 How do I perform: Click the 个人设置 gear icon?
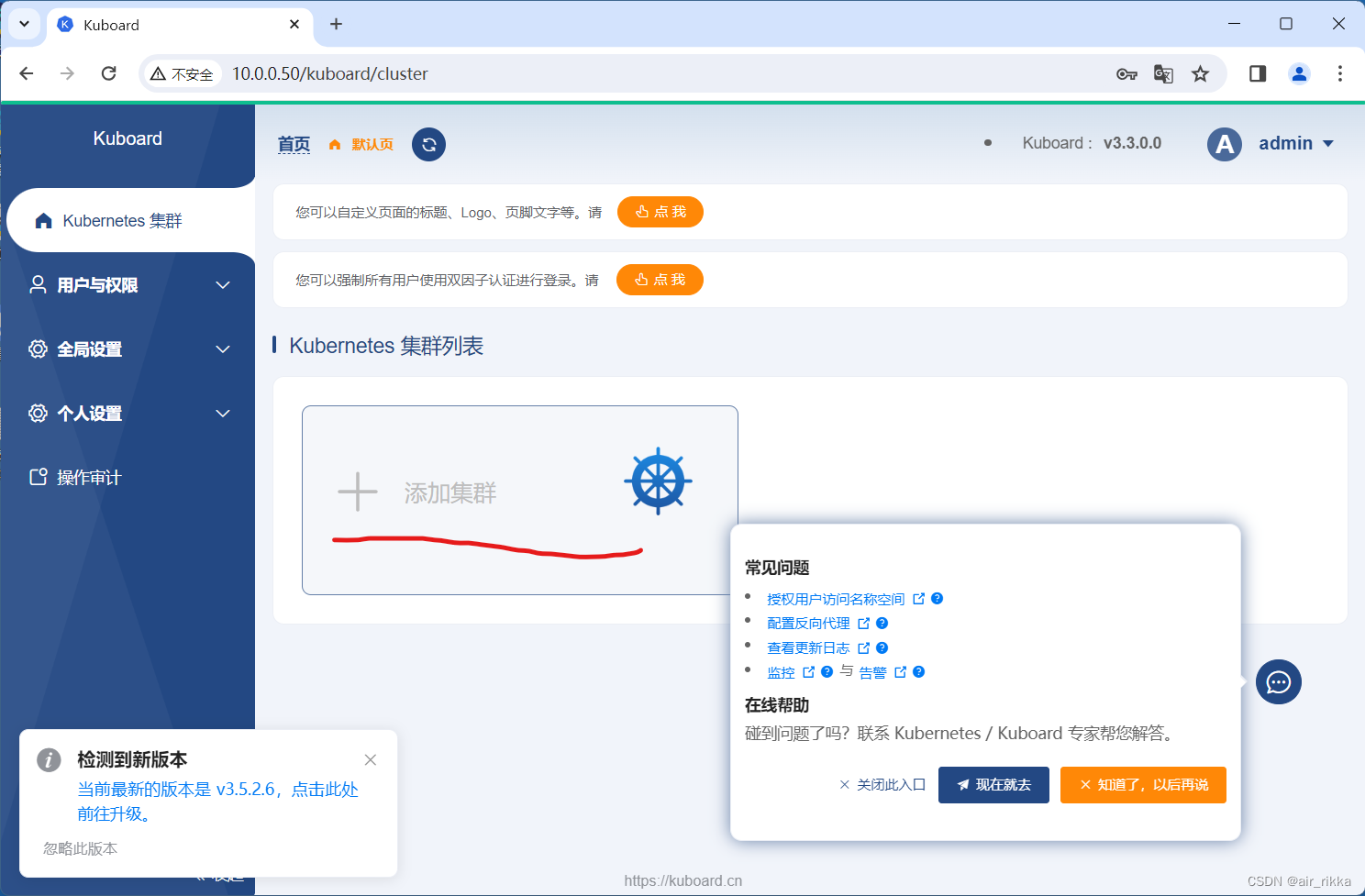tap(38, 413)
